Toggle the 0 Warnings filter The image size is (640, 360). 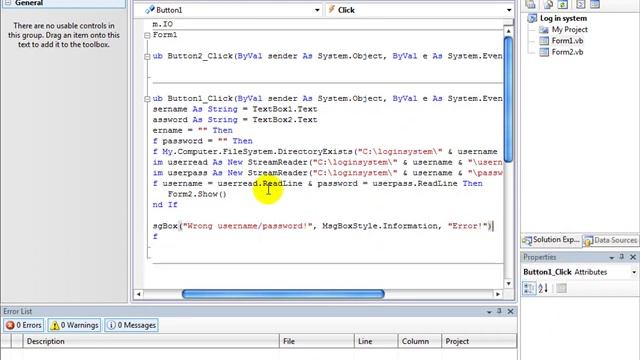(74, 325)
